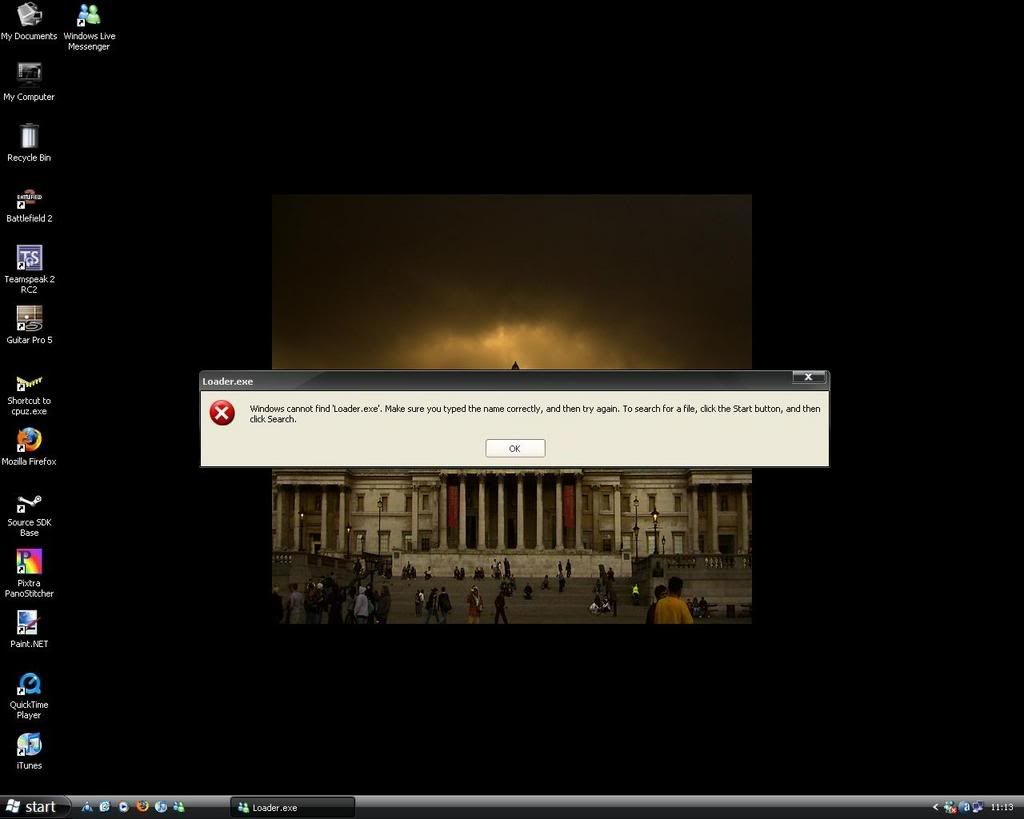Select Windows Live Messenger desktop icon

coord(89,15)
